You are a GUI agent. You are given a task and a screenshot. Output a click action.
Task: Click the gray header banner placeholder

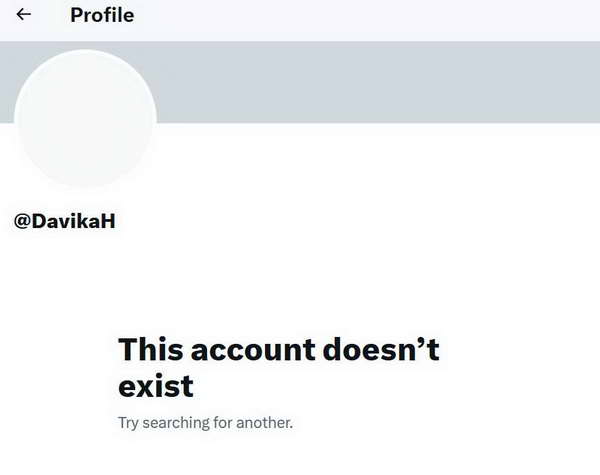click(377, 82)
